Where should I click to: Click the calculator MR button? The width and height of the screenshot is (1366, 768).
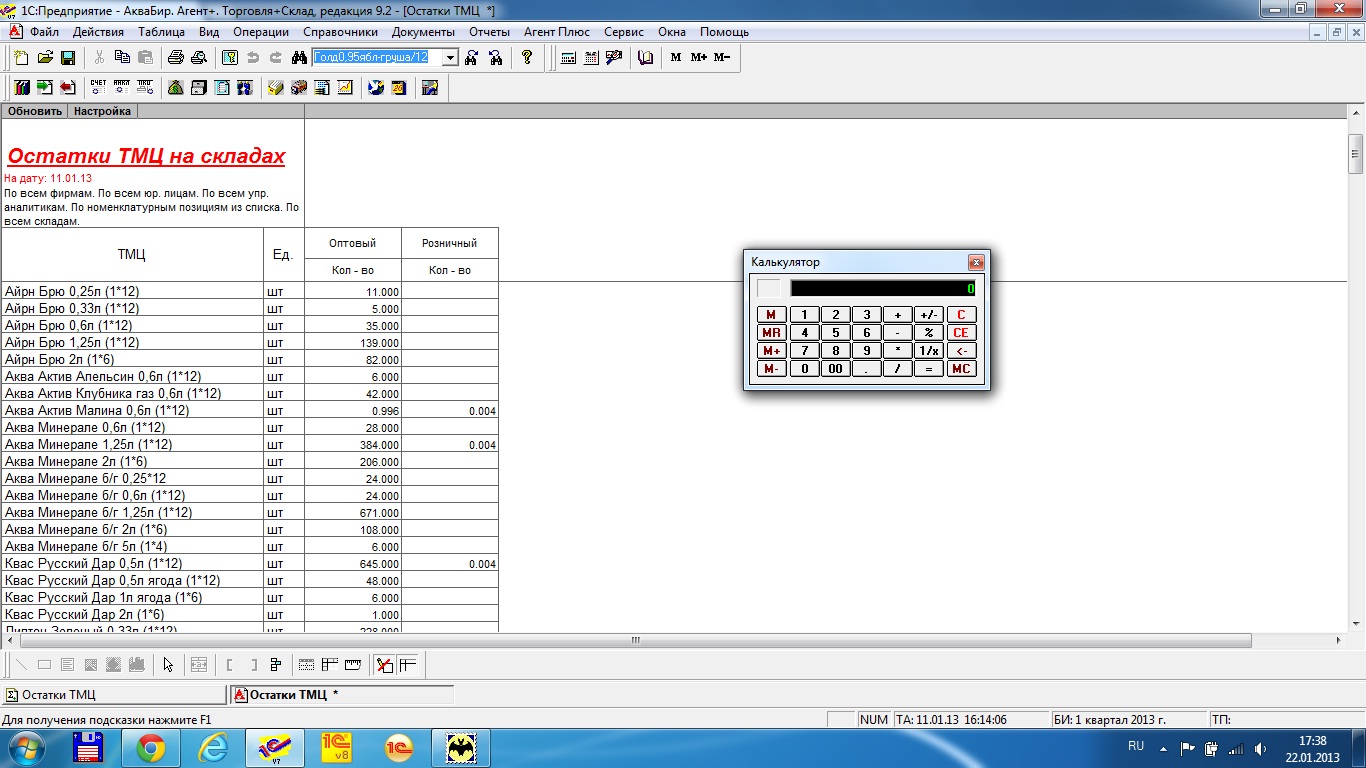771,333
